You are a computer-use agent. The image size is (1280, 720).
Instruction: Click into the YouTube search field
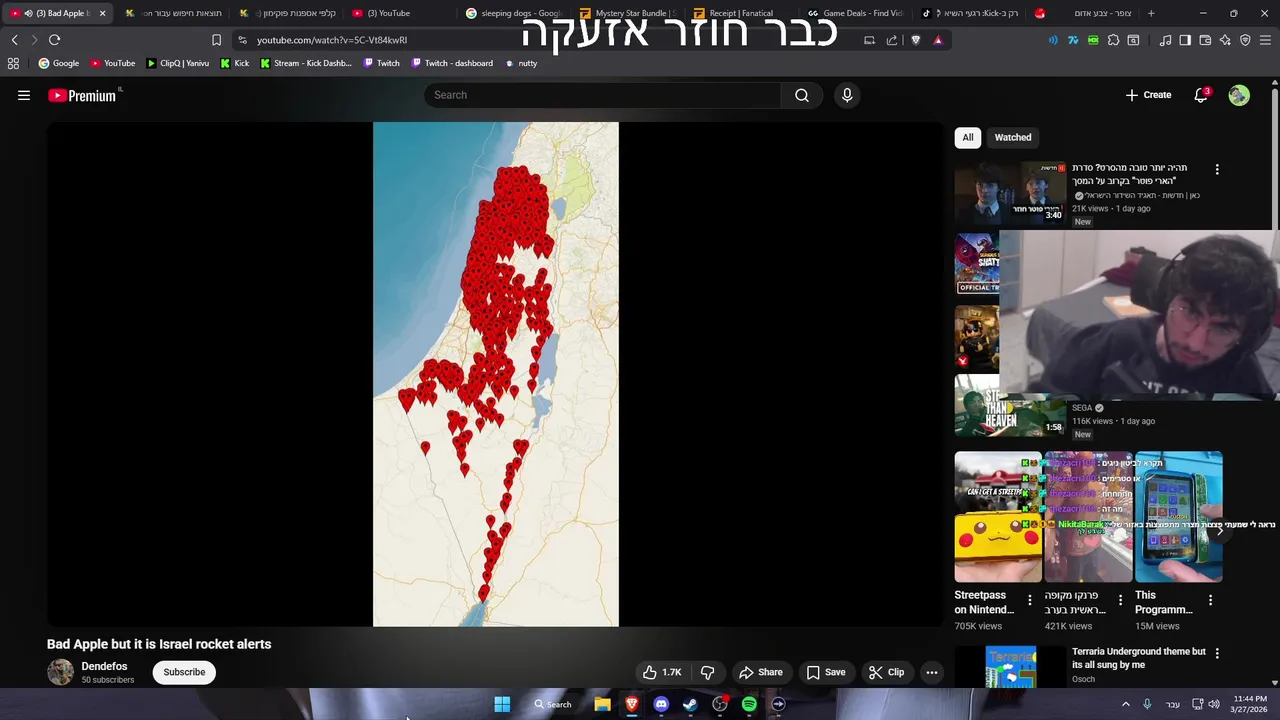click(x=603, y=95)
